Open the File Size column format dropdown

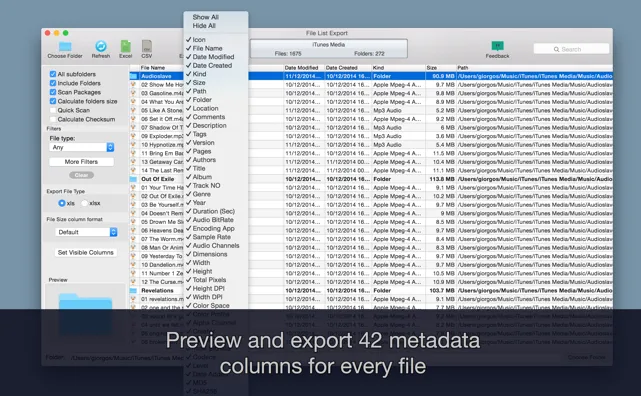coord(86,232)
